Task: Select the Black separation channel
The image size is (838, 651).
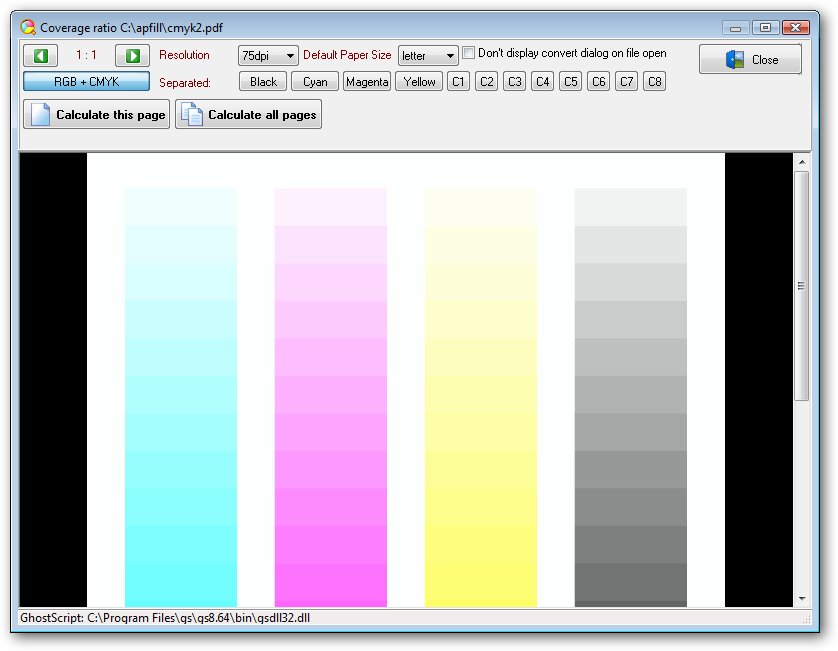Action: (x=262, y=81)
